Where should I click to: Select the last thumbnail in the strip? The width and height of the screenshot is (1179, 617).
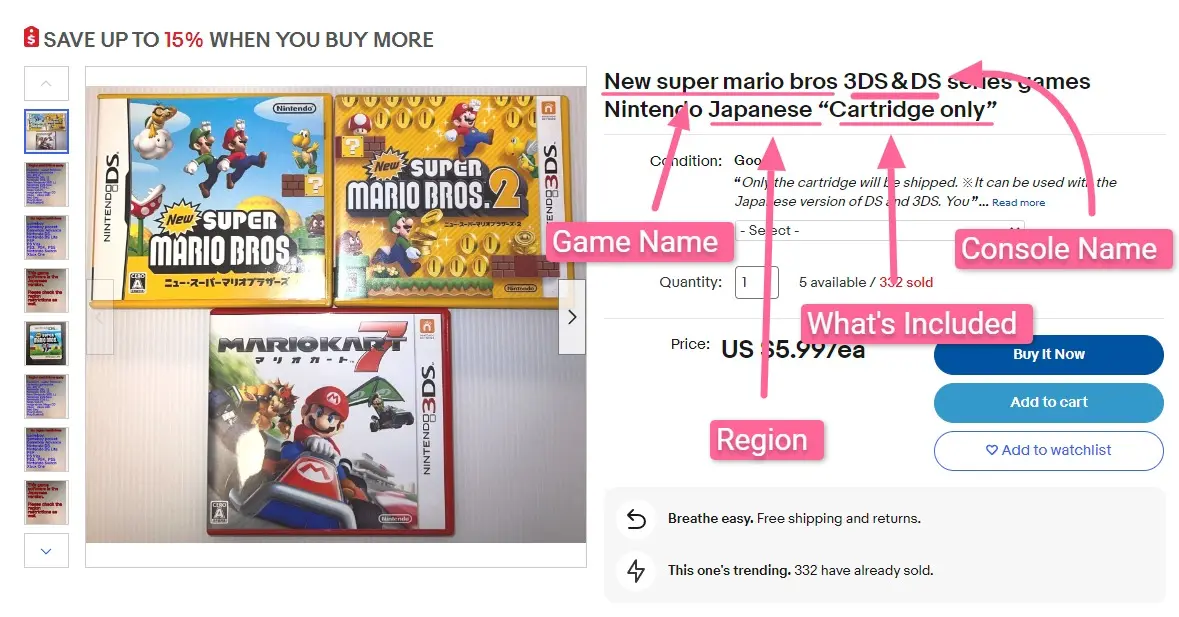(46, 502)
